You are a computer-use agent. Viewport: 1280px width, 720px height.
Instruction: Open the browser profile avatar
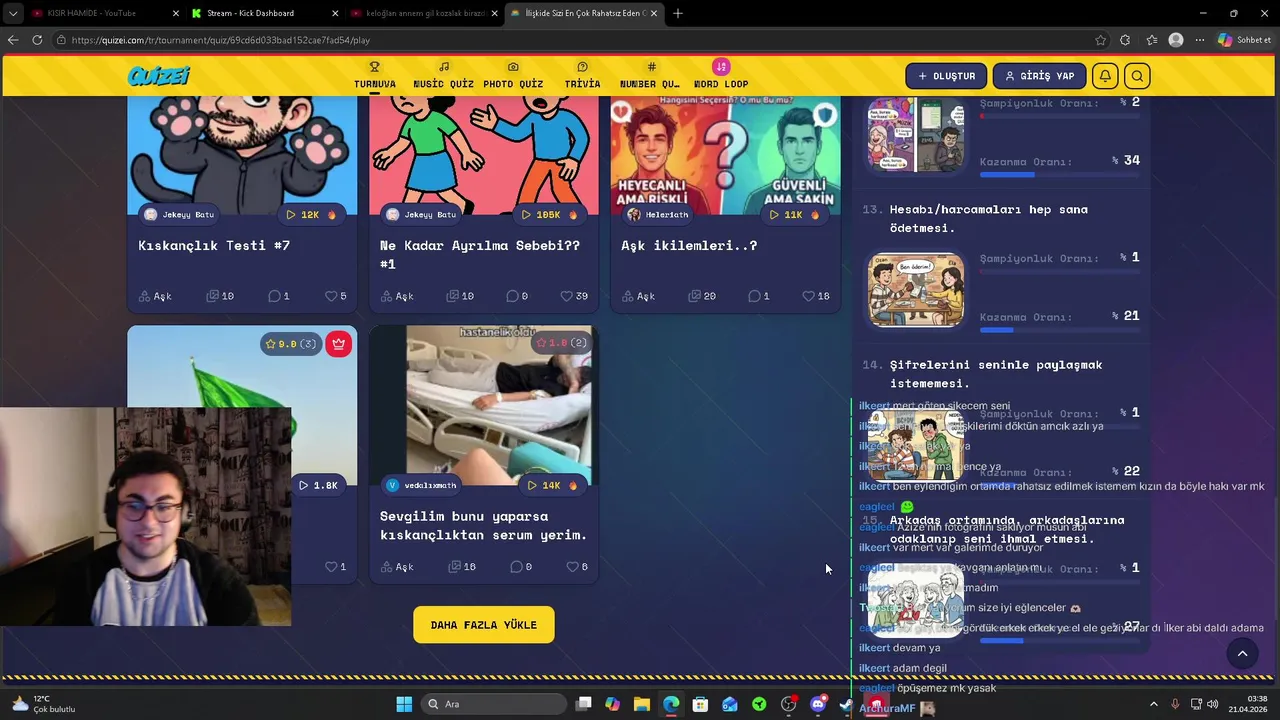pyautogui.click(x=1176, y=40)
